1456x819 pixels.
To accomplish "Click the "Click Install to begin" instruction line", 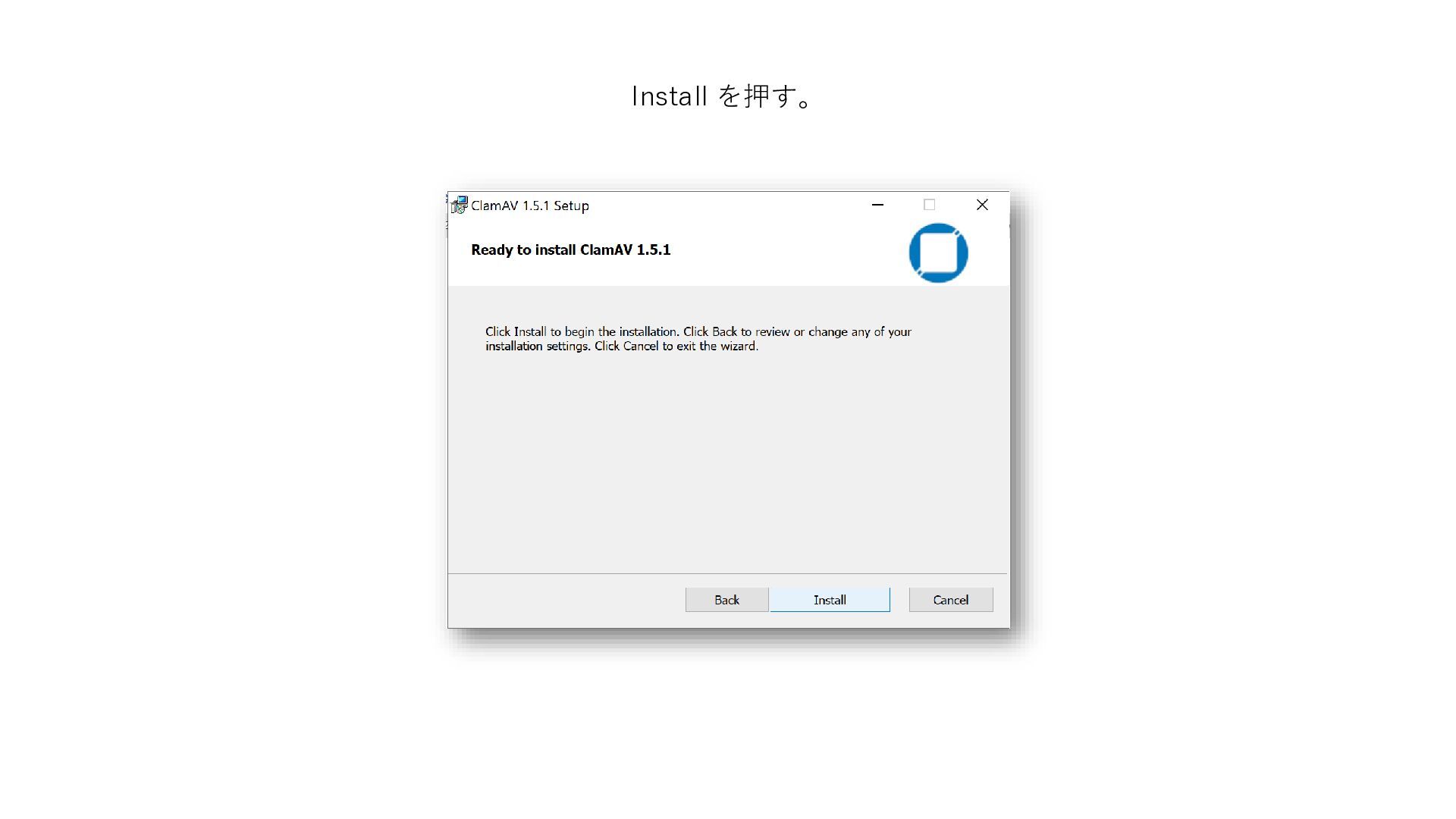I will click(698, 332).
